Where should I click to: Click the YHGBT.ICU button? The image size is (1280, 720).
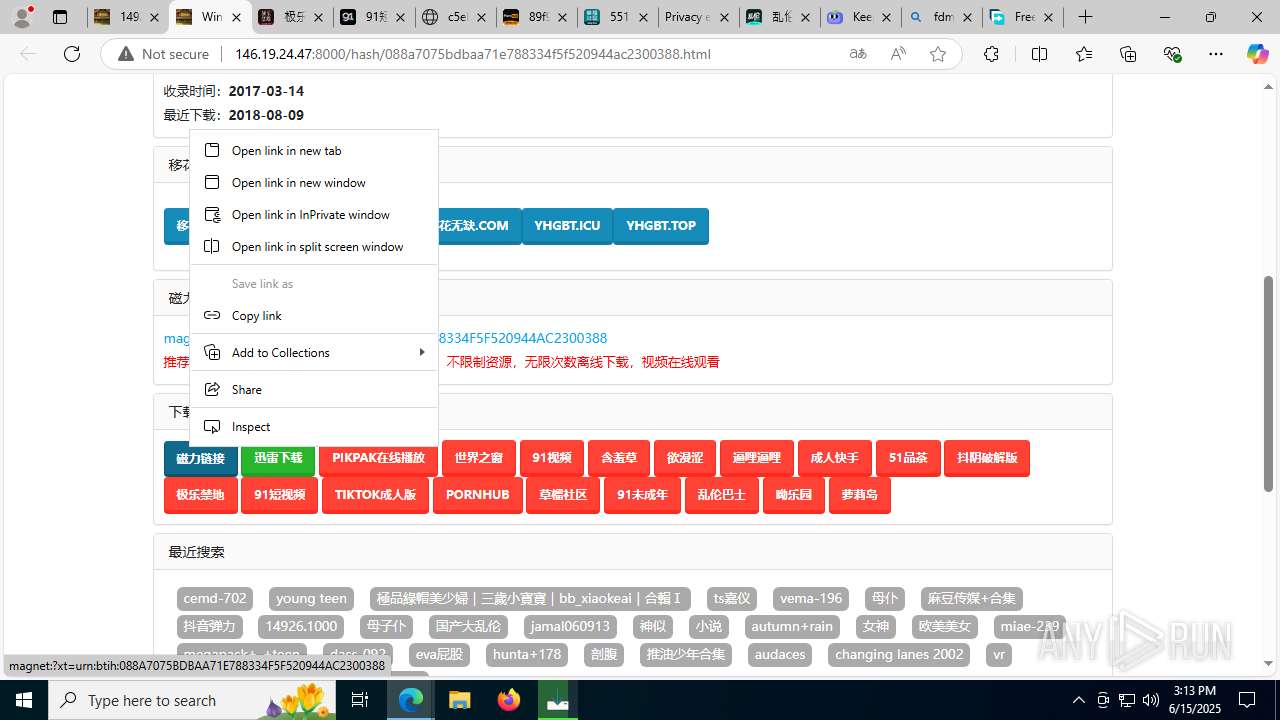(567, 226)
